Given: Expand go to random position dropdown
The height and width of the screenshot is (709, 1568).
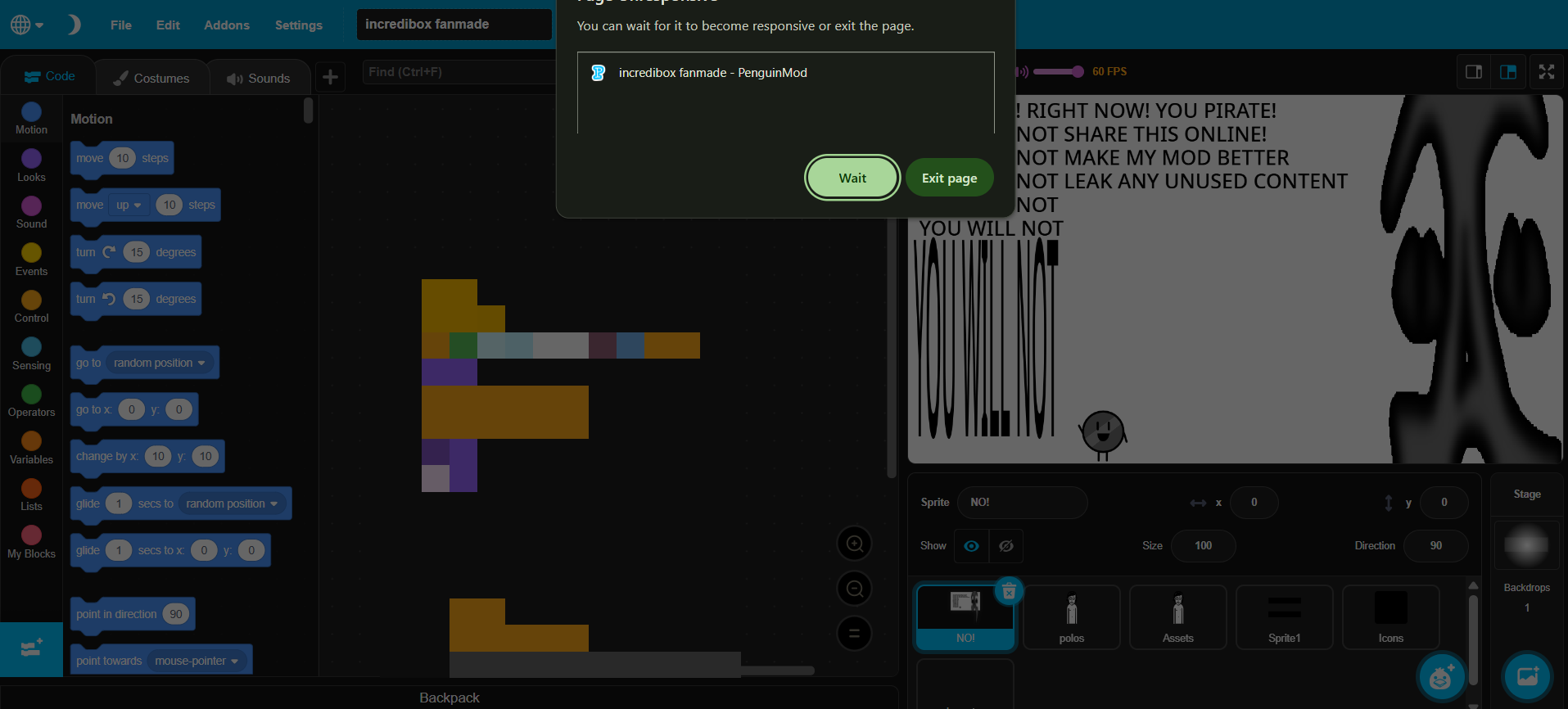Looking at the screenshot, I should [x=160, y=363].
